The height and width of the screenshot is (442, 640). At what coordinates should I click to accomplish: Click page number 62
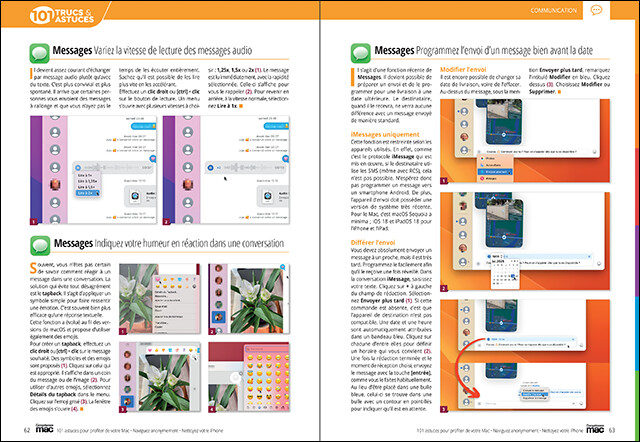pos(27,430)
